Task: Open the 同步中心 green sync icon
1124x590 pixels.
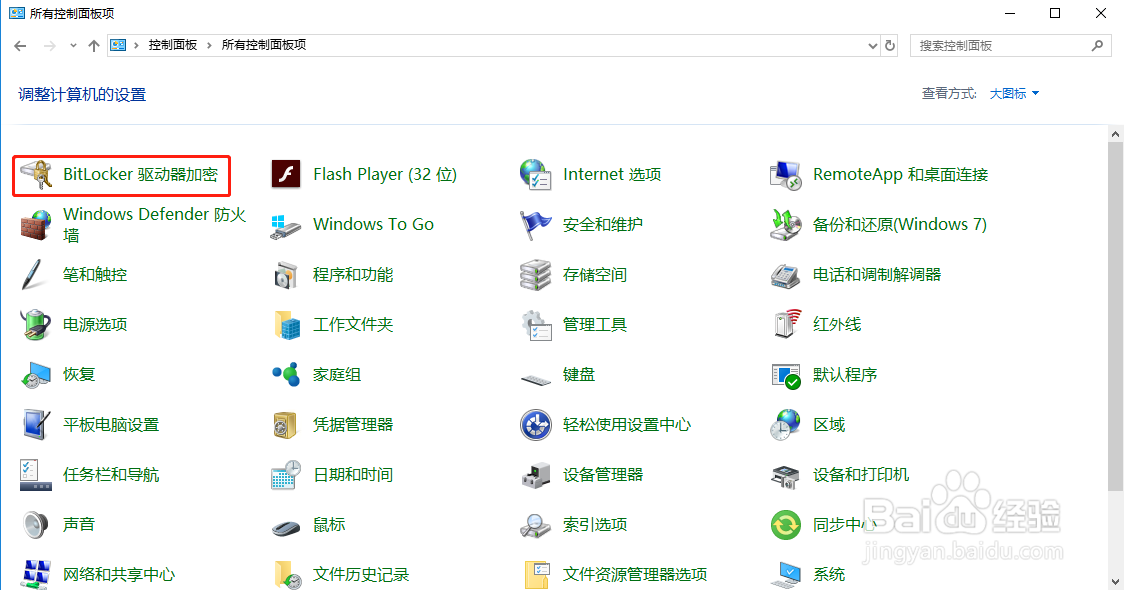Action: [x=786, y=525]
